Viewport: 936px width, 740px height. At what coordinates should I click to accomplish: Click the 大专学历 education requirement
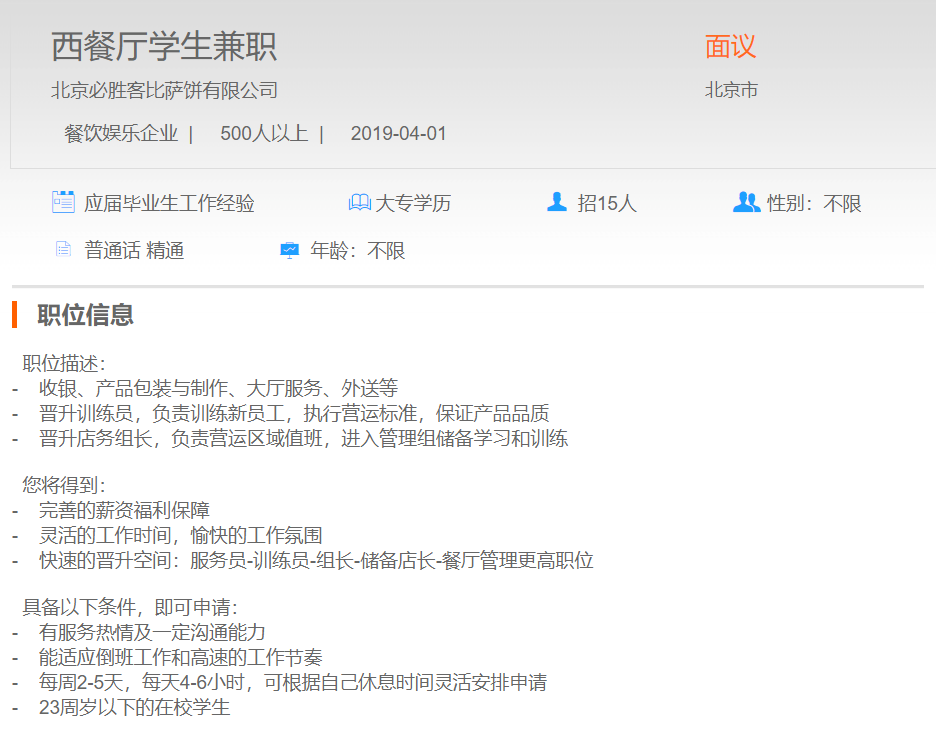coord(413,204)
